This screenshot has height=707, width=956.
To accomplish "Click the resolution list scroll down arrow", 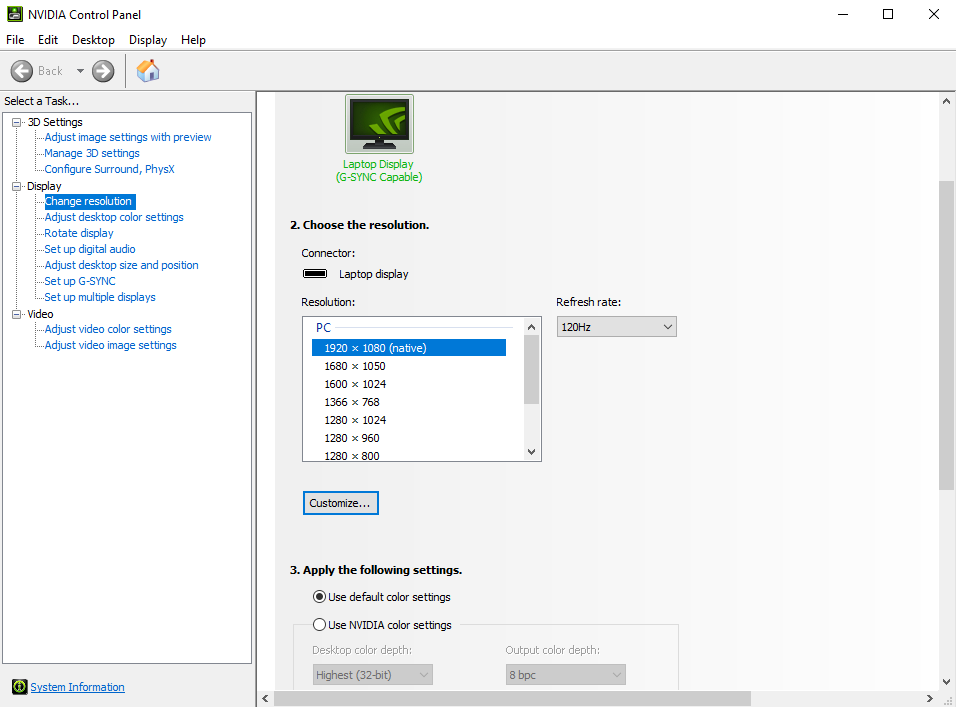I will pos(532,452).
